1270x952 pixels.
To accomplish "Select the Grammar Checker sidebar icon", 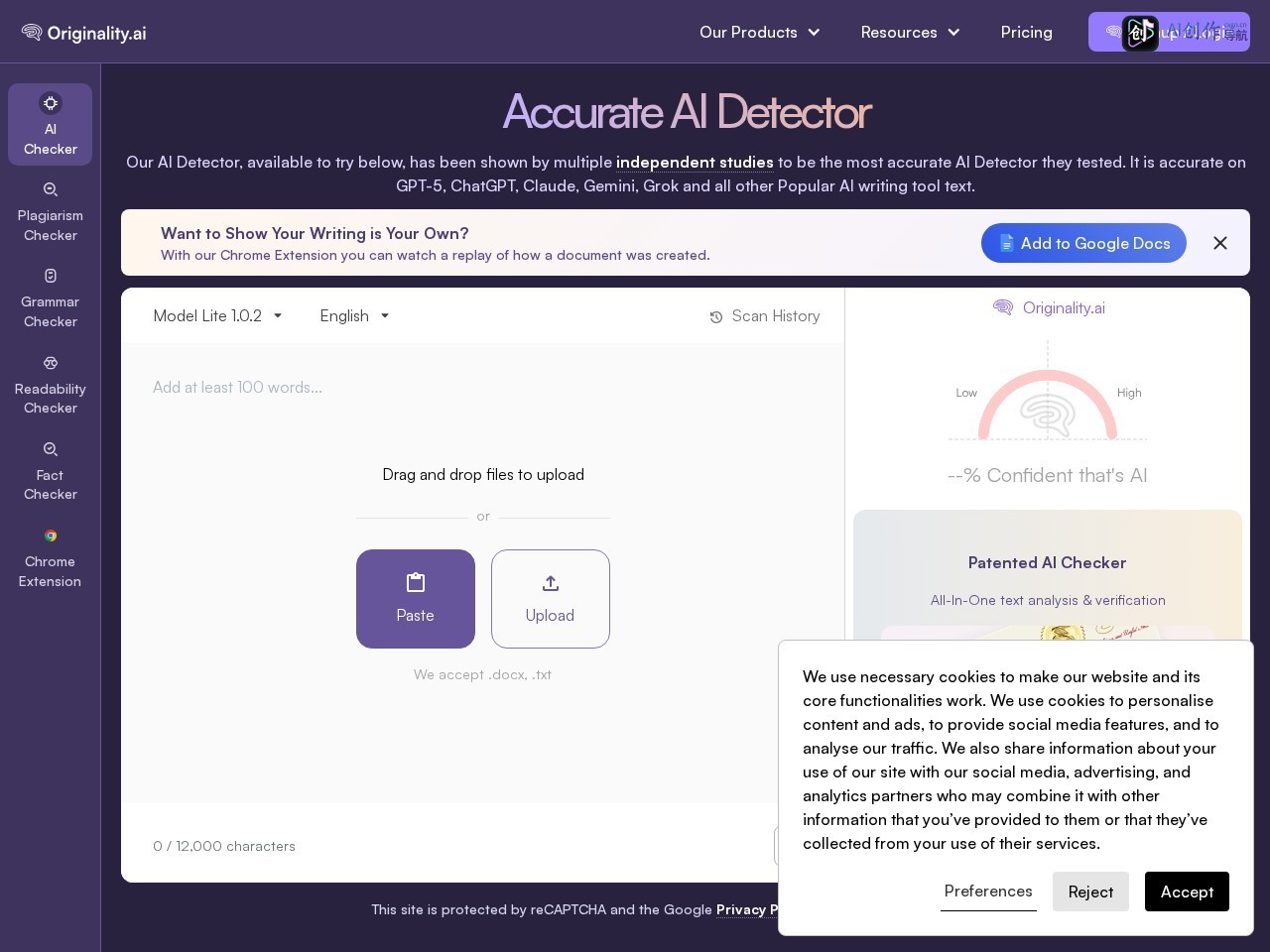I will 50,298.
